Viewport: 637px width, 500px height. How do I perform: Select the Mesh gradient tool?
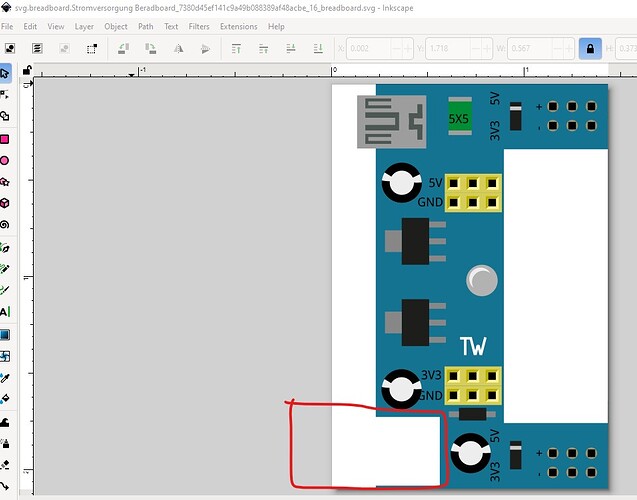click(5, 356)
